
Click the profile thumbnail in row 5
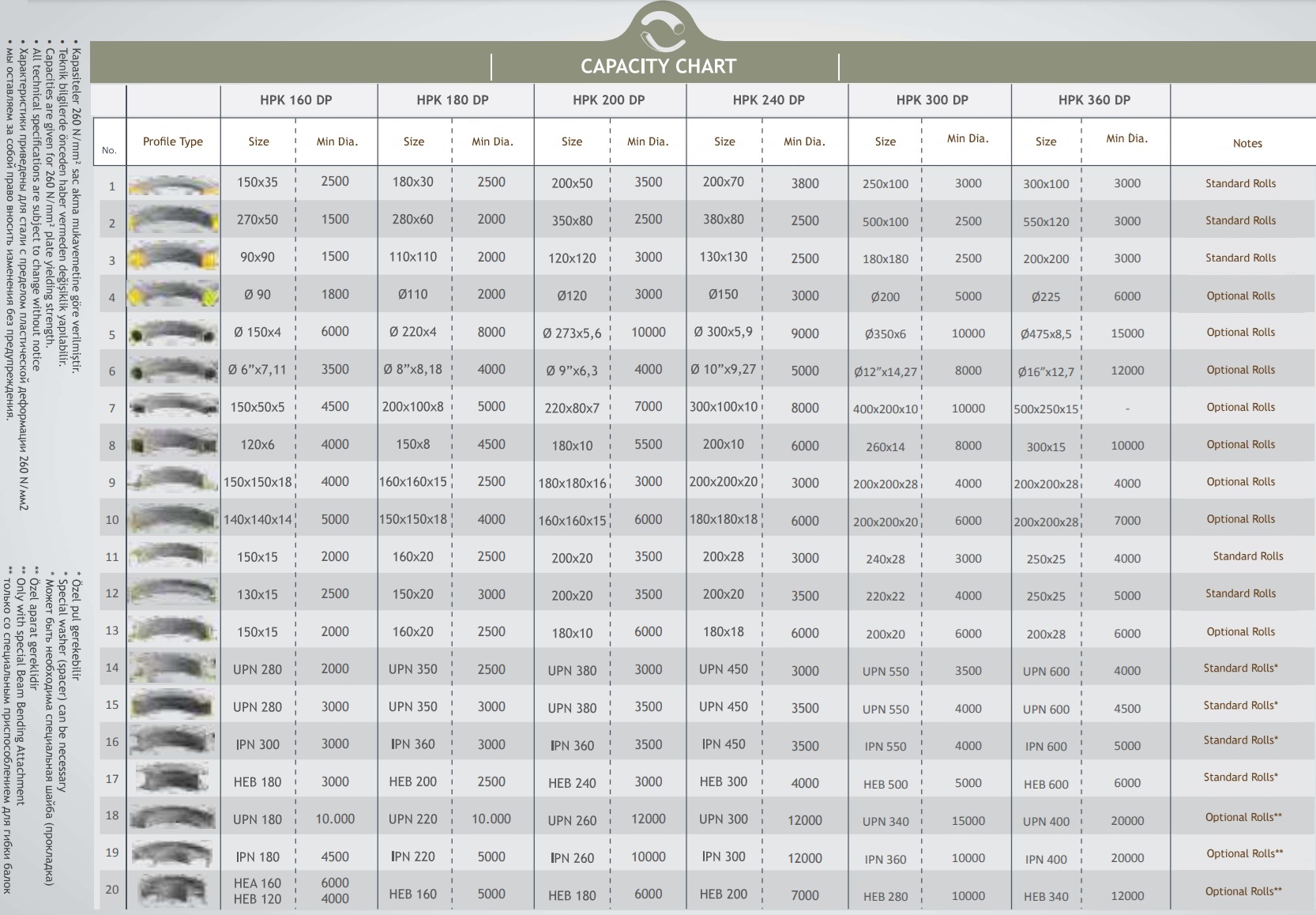(x=174, y=333)
